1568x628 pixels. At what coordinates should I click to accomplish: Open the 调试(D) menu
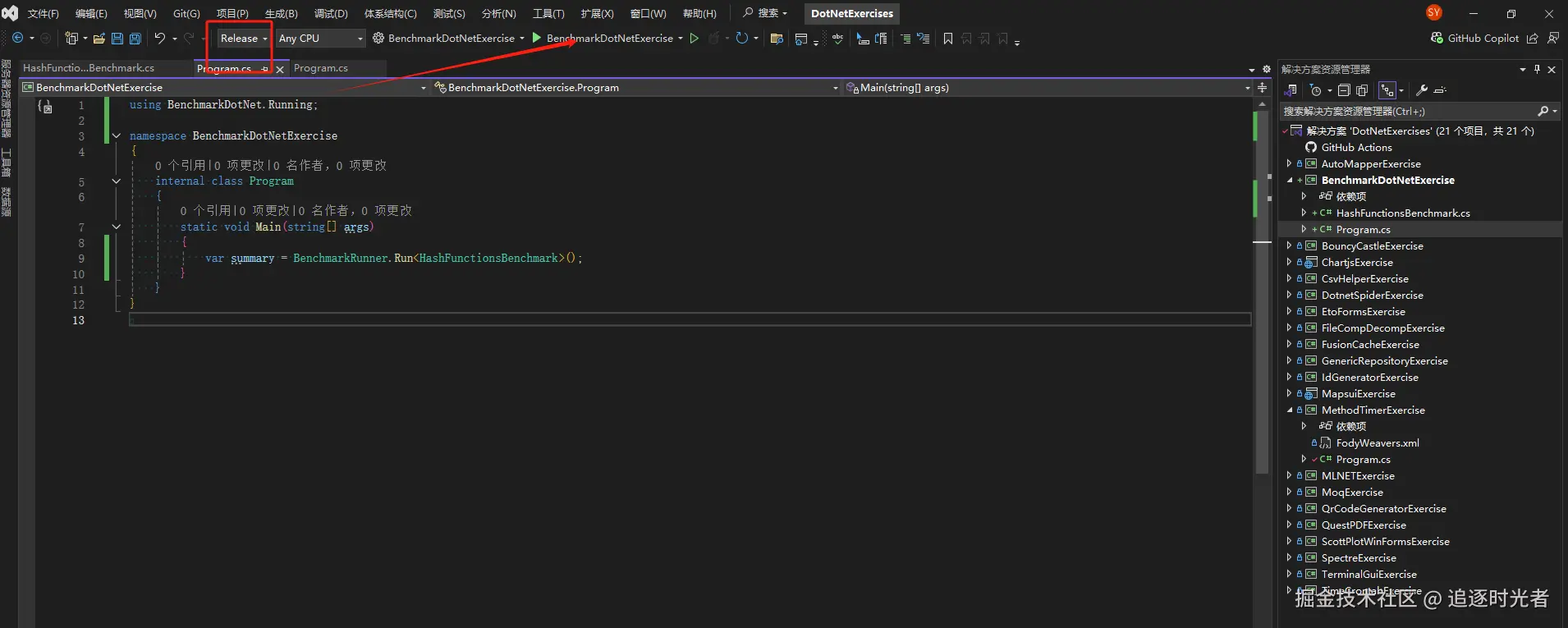coord(331,13)
